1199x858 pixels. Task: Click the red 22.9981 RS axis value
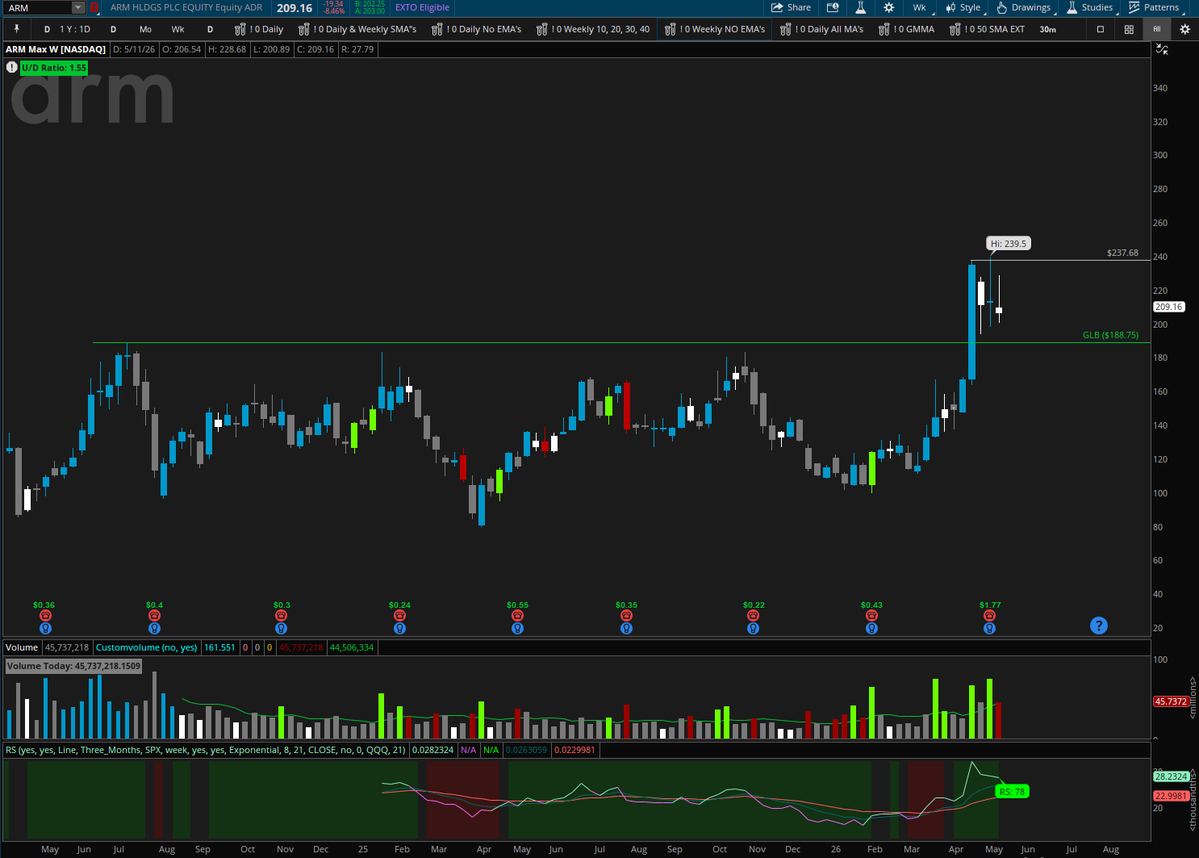(x=1170, y=795)
